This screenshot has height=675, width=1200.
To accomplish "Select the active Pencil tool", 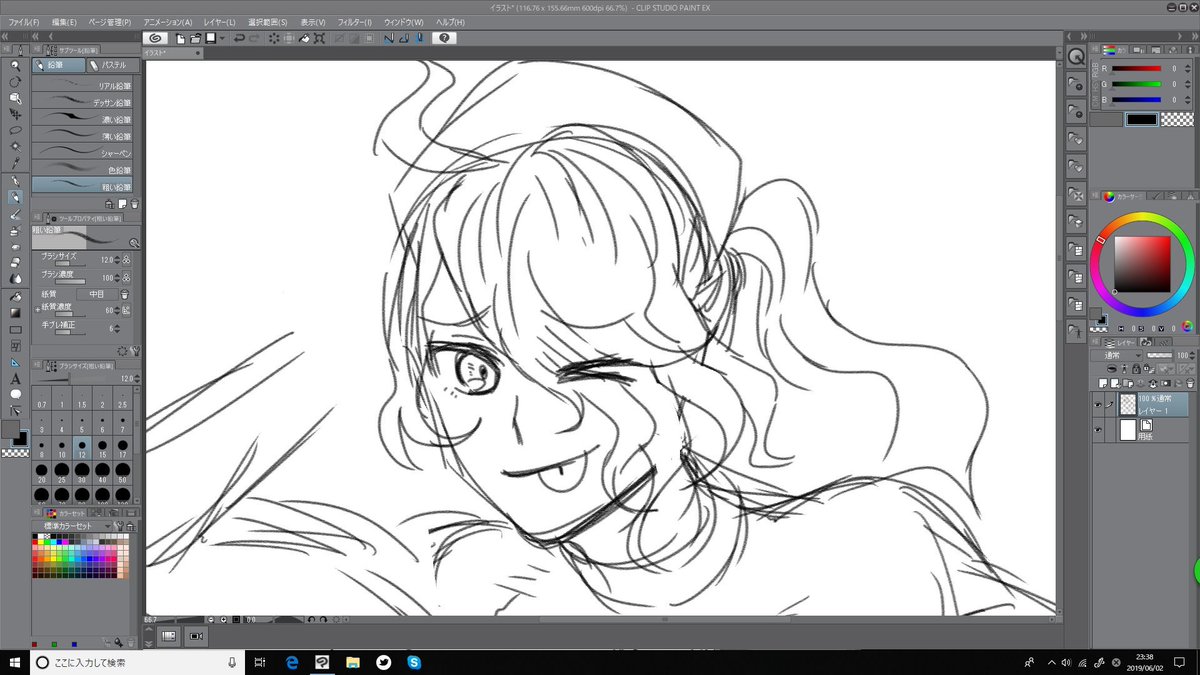I will pyautogui.click(x=15, y=198).
